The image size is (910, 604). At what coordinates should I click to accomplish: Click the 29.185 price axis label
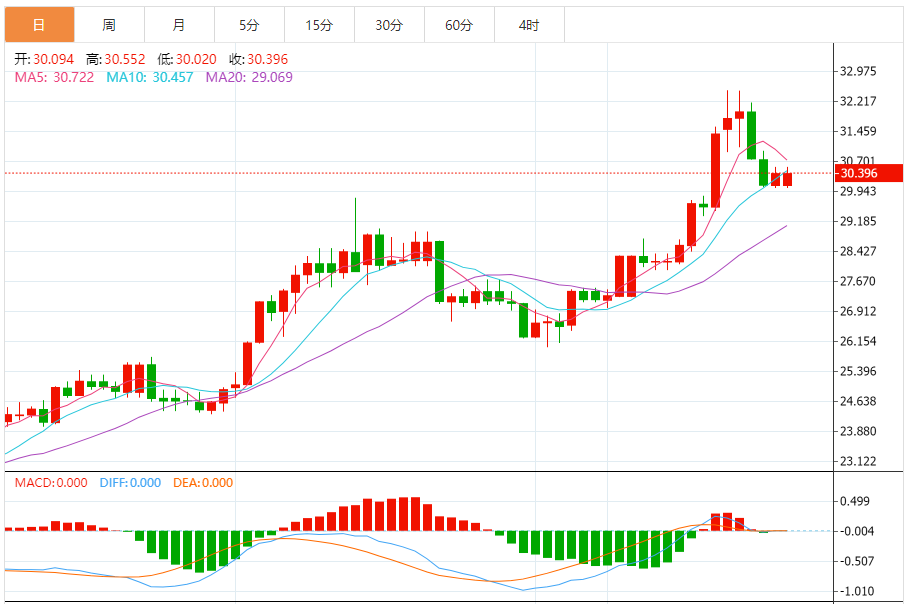point(858,221)
